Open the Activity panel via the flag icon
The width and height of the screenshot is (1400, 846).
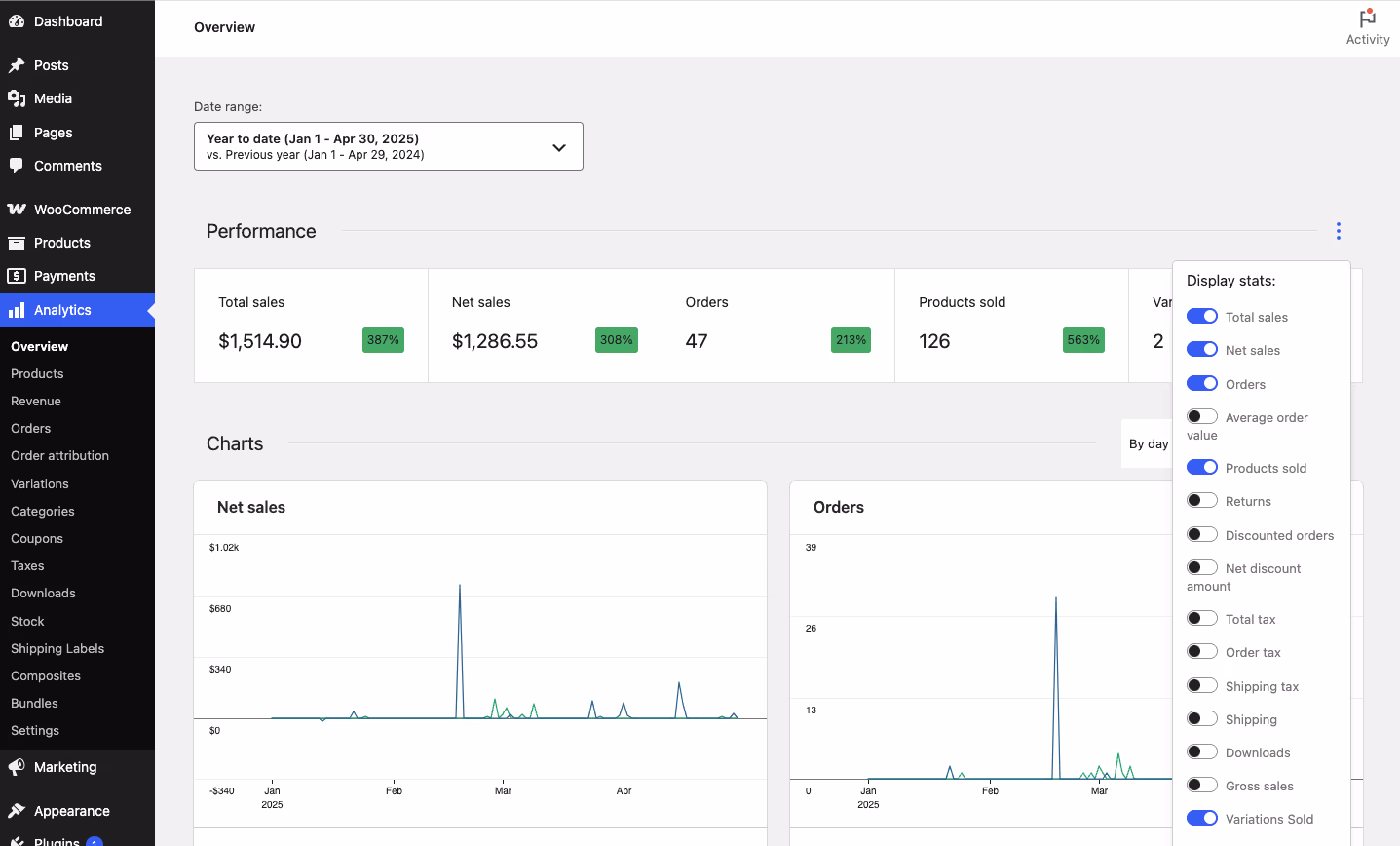1367,19
